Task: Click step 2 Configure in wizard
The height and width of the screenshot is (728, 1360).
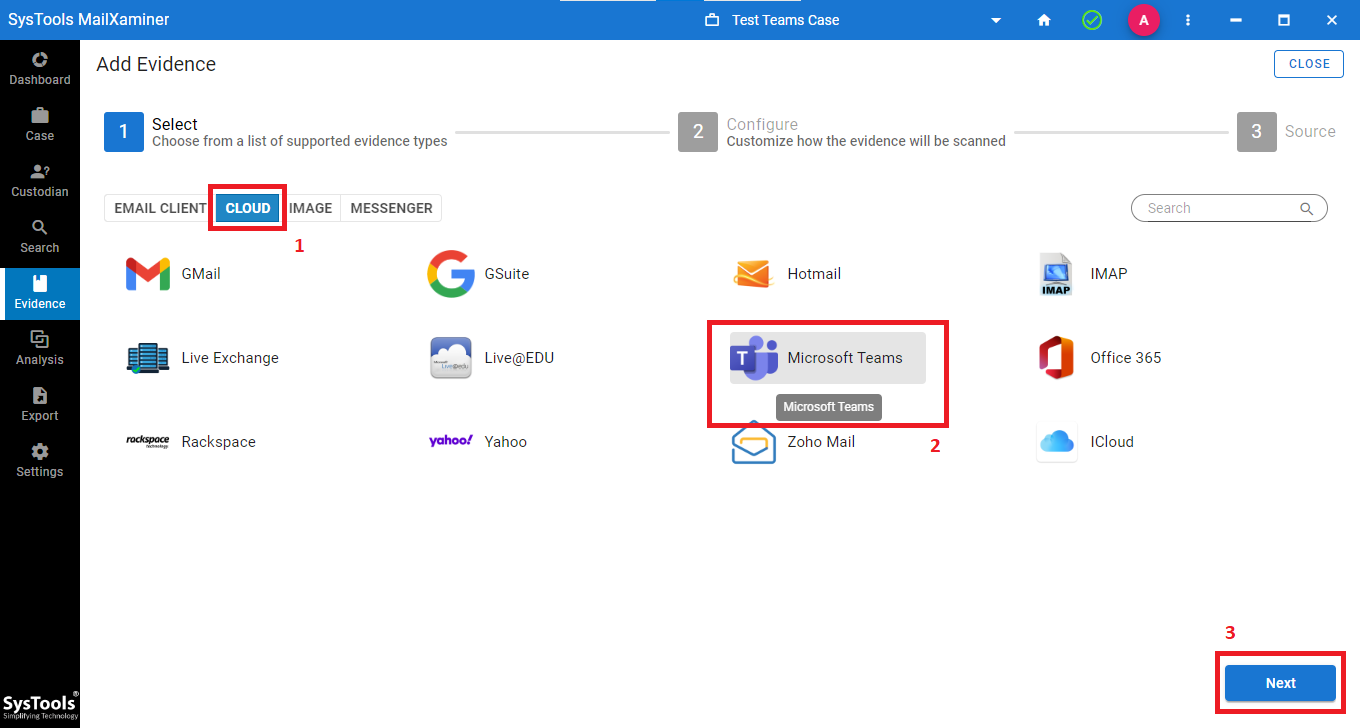Action: click(842, 132)
